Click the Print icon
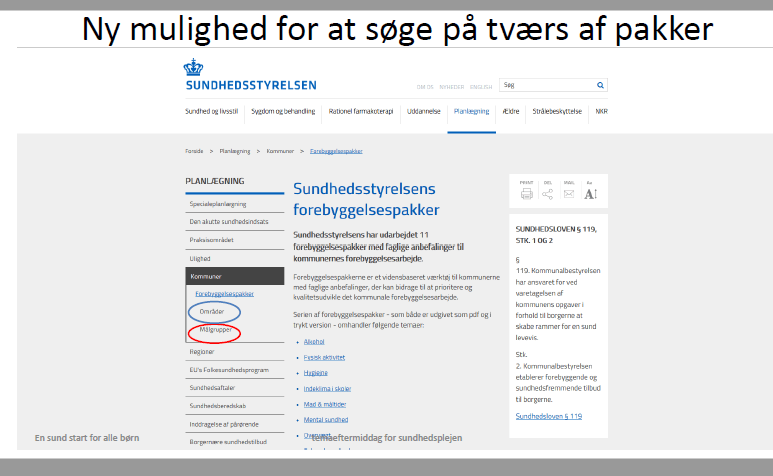The height and width of the screenshot is (476, 773). 527,194
